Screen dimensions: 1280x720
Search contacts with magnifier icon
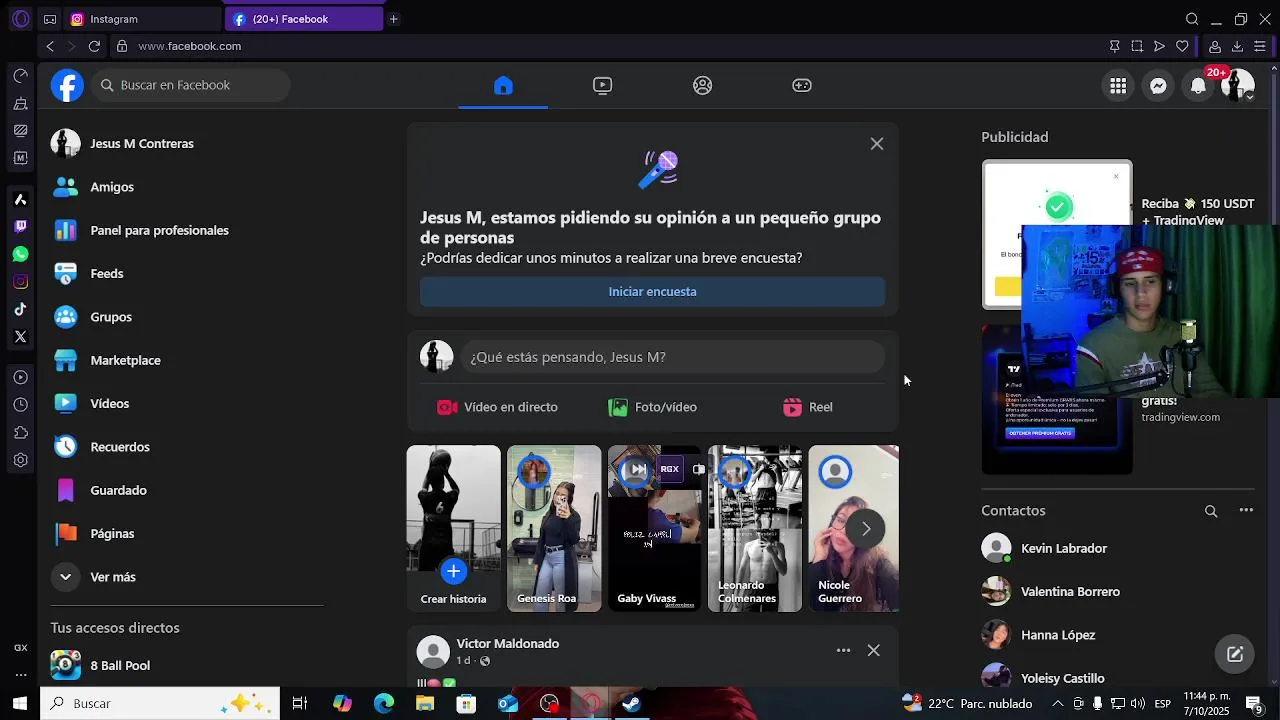tap(1211, 511)
